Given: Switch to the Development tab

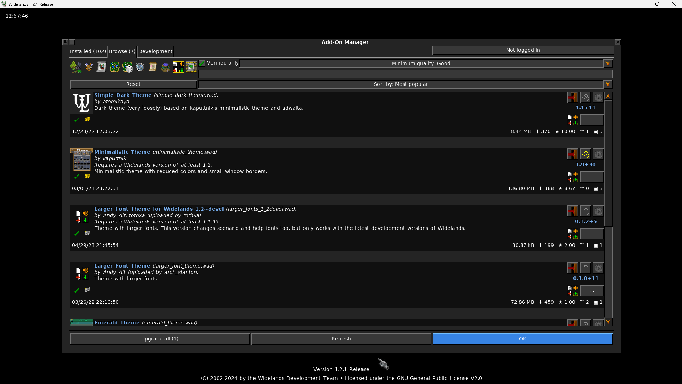Looking at the screenshot, I should click(156, 51).
